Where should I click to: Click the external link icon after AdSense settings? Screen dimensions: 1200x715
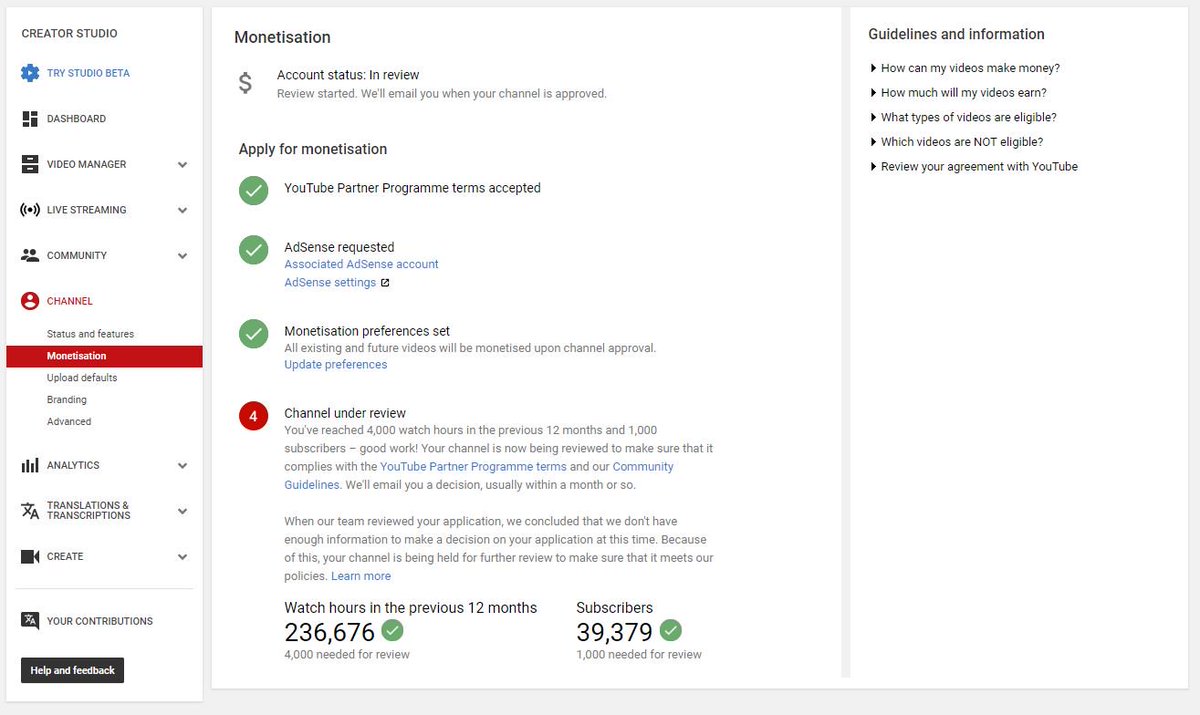pos(385,283)
